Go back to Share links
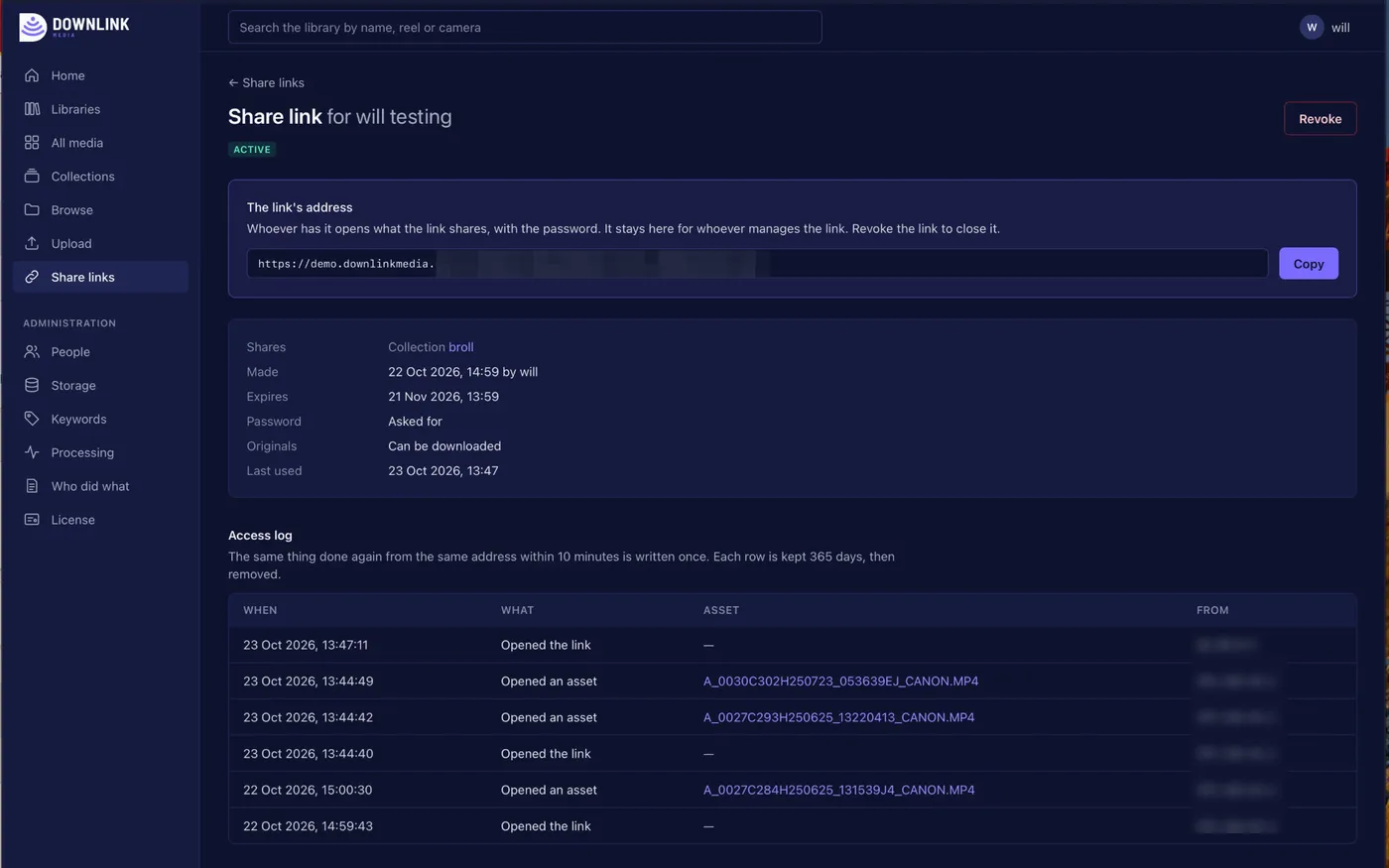Screen dimensions: 1389x868 [x=266, y=83]
